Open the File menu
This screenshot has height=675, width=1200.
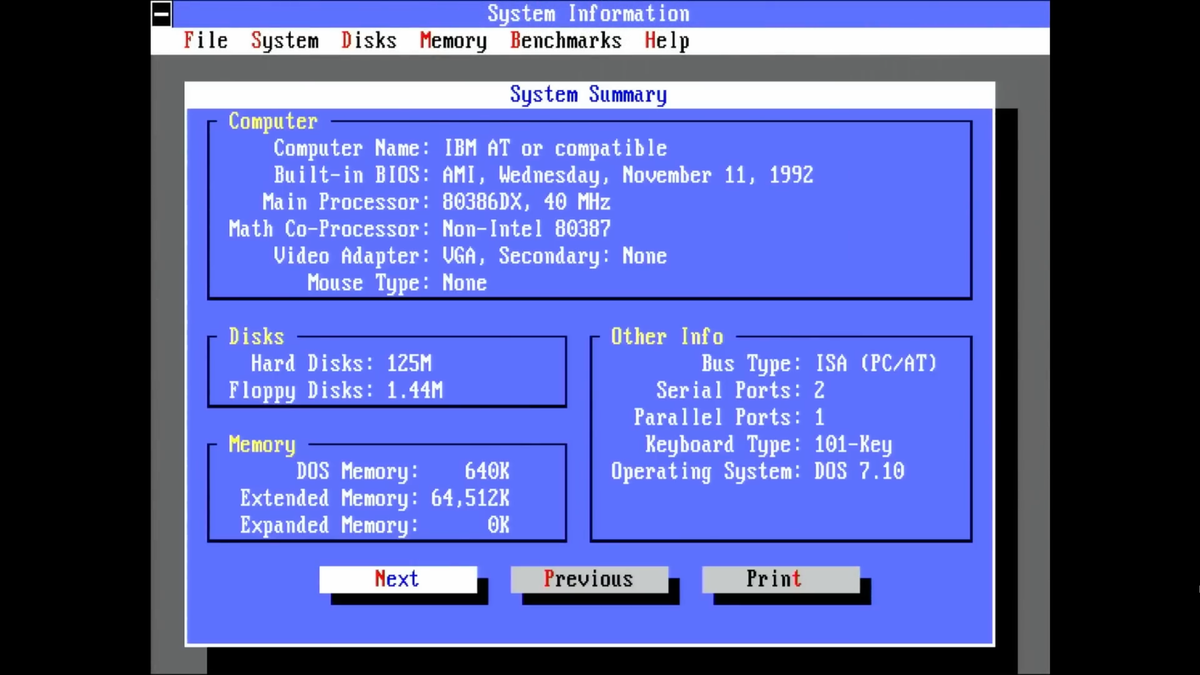[x=205, y=40]
